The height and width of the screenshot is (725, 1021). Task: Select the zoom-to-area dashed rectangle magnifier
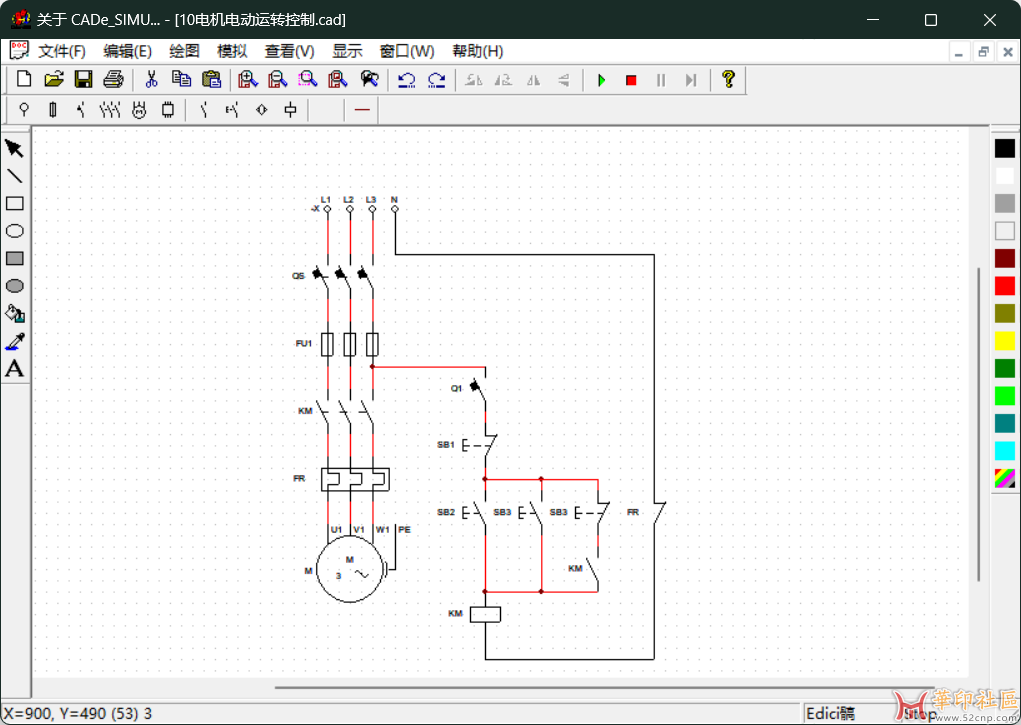307,79
